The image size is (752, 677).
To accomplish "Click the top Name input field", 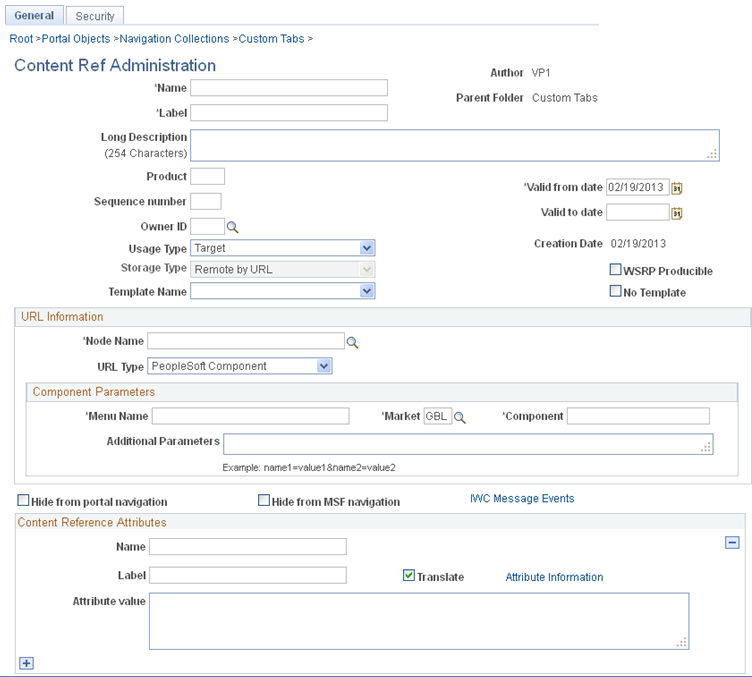I will (289, 88).
